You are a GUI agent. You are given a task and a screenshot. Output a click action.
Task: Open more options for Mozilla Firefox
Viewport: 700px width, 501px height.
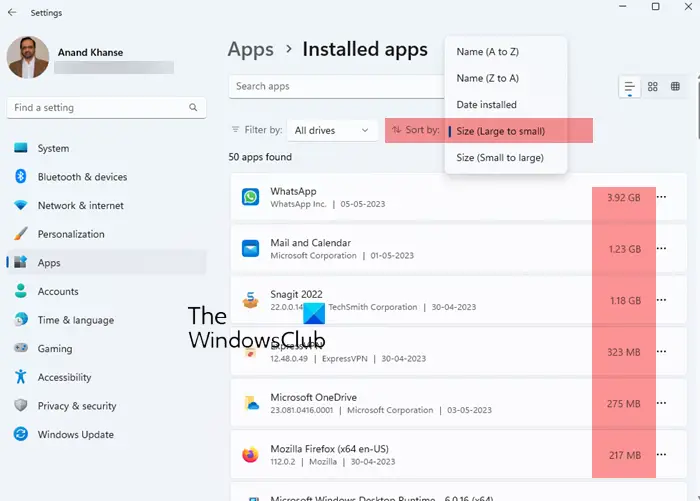pos(662,455)
